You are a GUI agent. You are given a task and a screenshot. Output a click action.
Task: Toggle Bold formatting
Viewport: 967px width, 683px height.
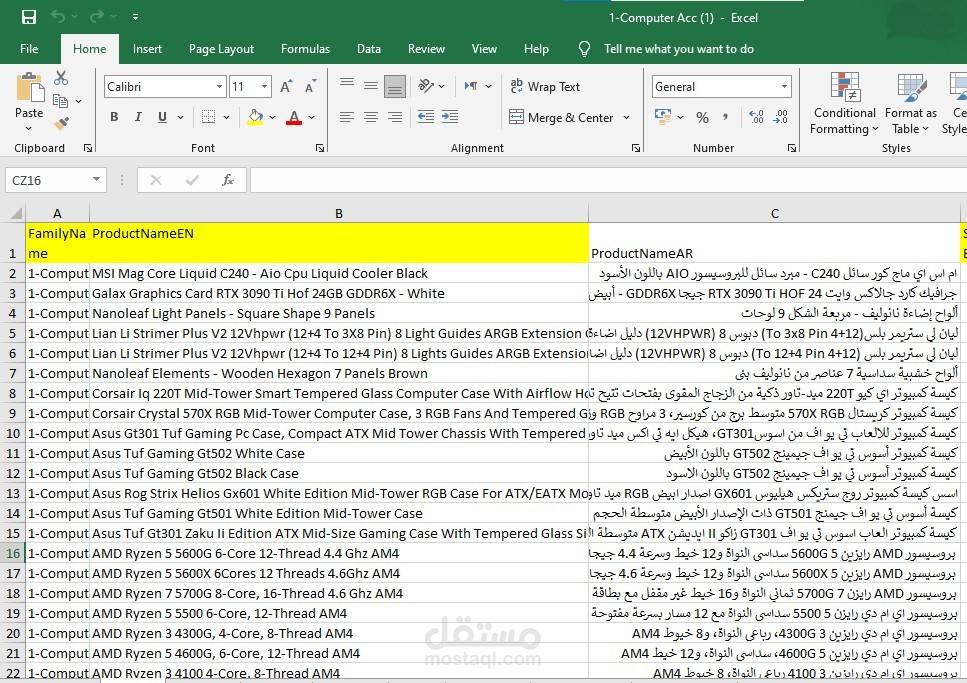(114, 117)
